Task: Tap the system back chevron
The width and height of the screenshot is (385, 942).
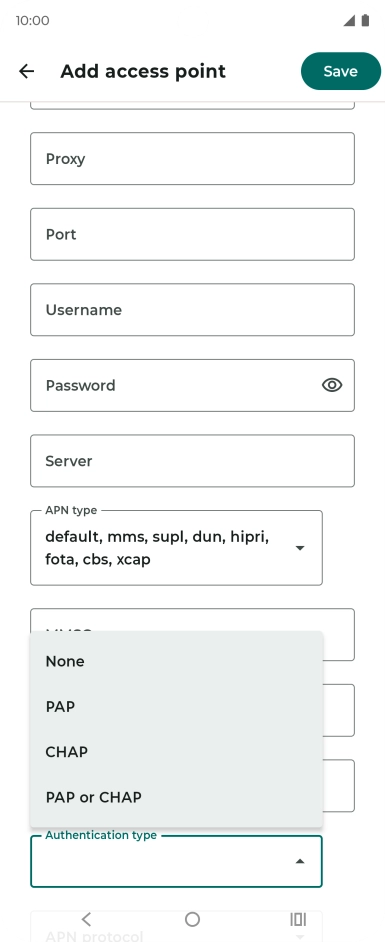Action: coord(86,919)
